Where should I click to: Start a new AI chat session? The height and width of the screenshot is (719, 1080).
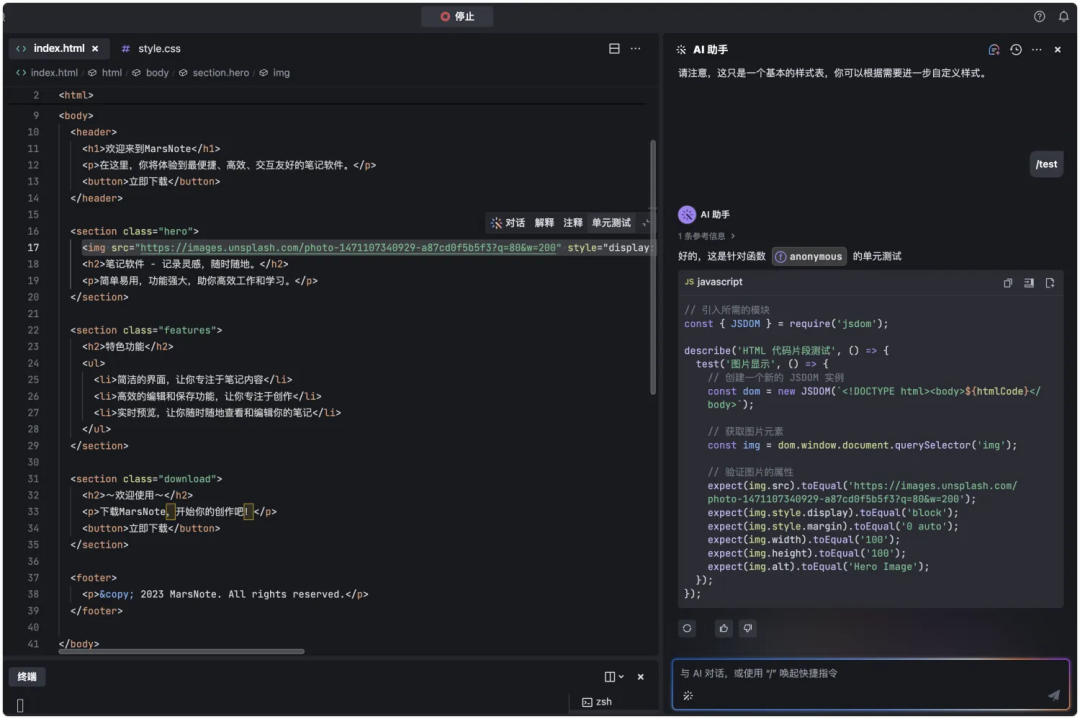[993, 49]
